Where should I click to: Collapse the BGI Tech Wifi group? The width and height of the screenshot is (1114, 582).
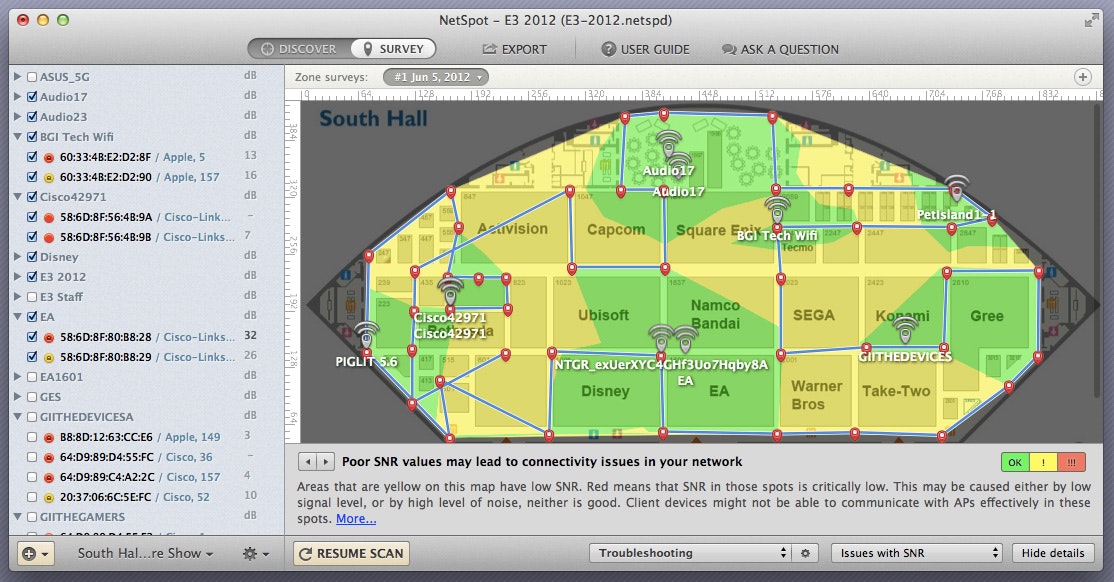[17, 136]
